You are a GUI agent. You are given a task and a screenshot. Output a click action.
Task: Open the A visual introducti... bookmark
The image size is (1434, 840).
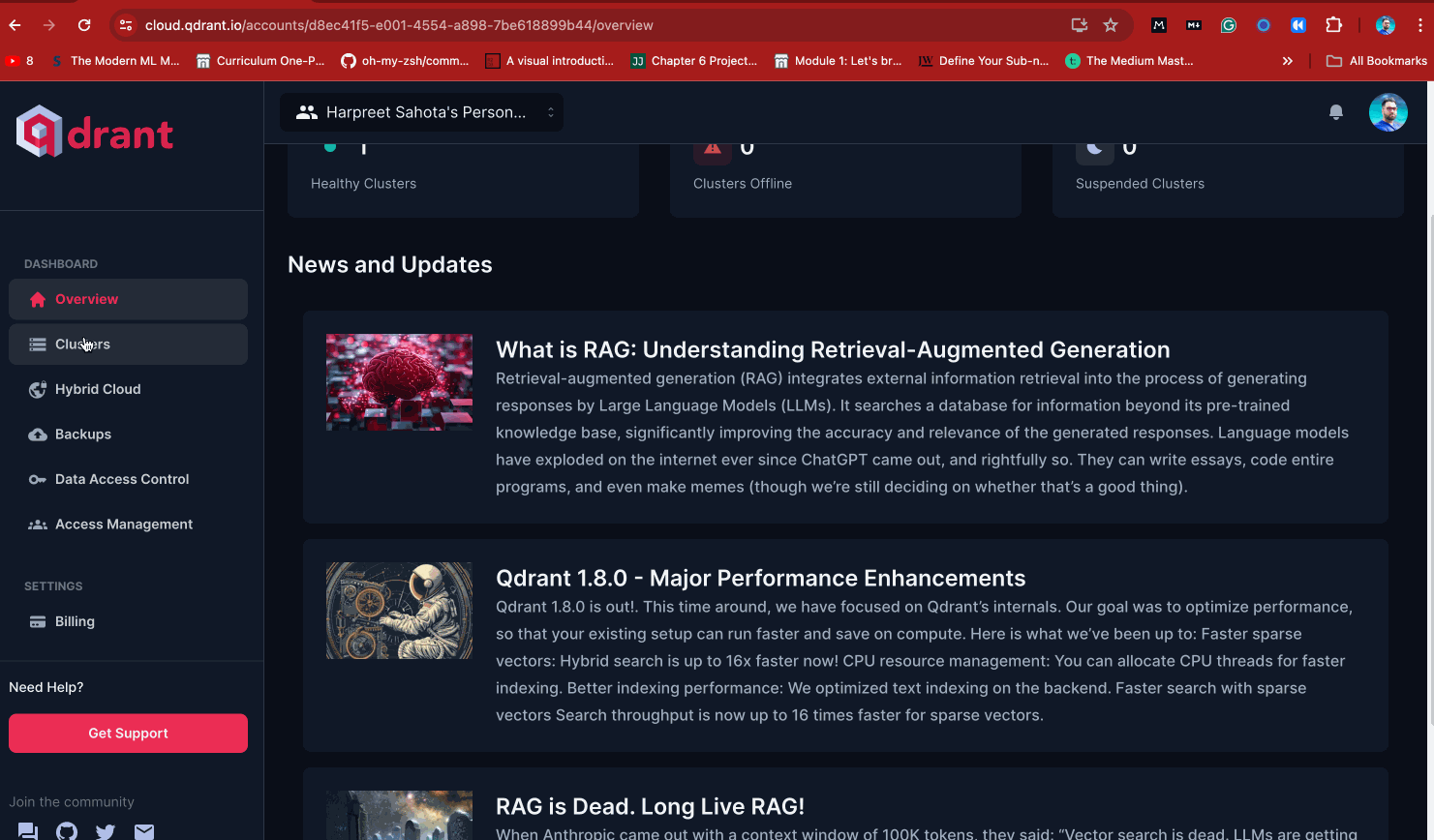(x=550, y=61)
